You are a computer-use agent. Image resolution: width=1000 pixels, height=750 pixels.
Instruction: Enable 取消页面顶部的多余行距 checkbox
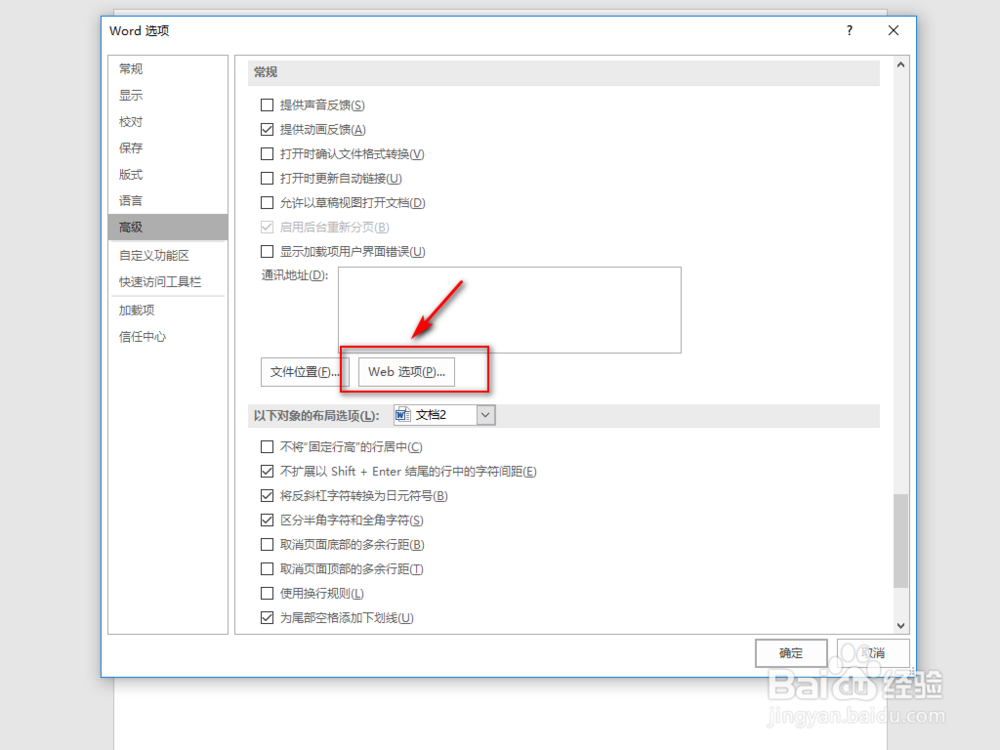[x=267, y=569]
